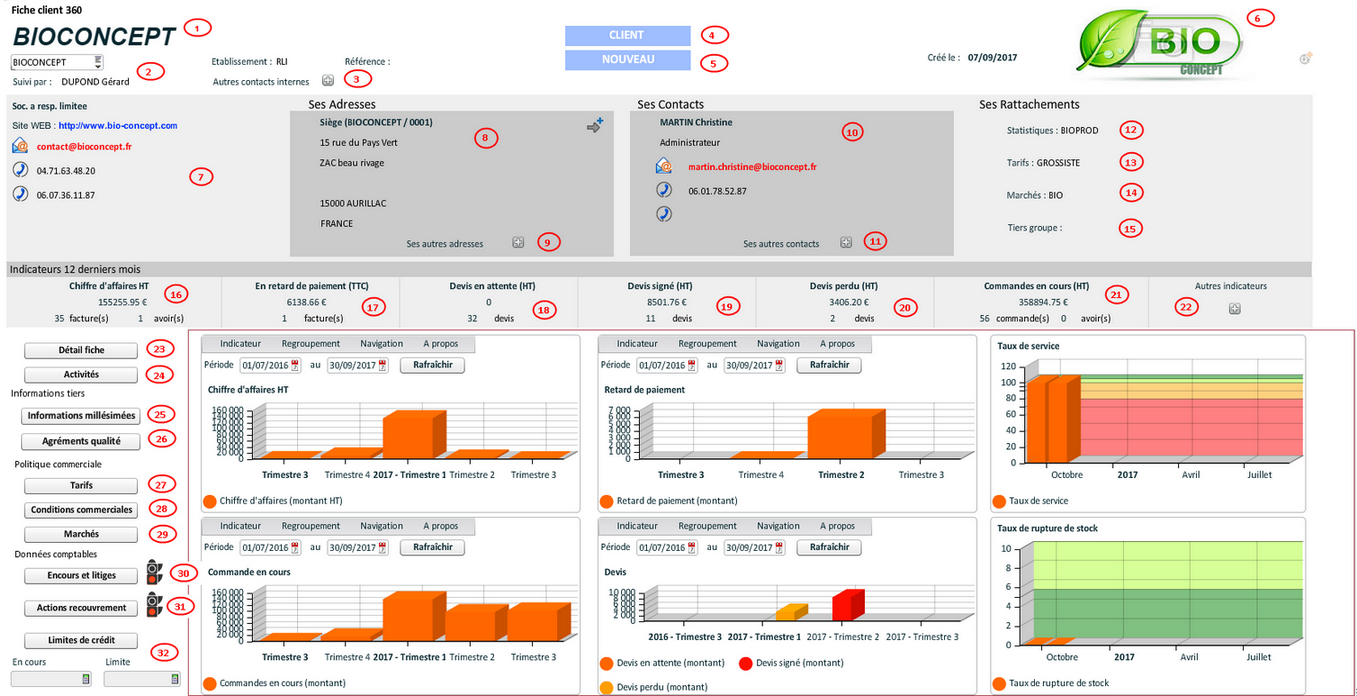Image resolution: width=1357 pixels, height=696 pixels.
Task: Click the envelope icon next to contact@bioconcept.fr
Action: point(20,145)
